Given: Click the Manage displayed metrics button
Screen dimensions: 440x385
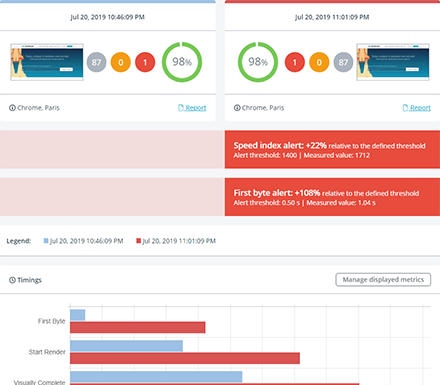Looking at the screenshot, I should (x=383, y=280).
